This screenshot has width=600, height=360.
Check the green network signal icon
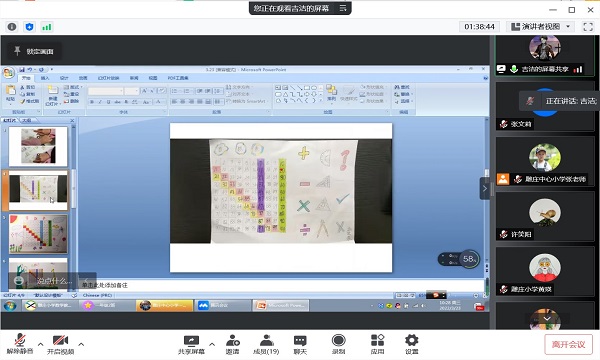[47, 27]
